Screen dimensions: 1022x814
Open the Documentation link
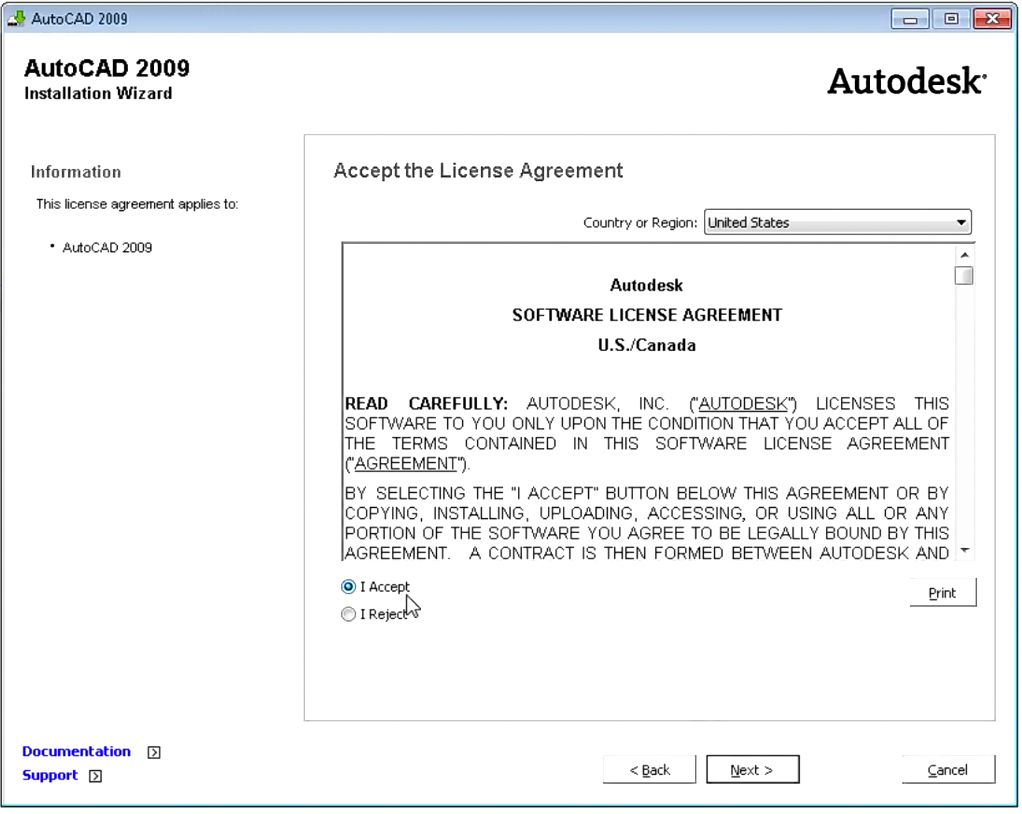(x=76, y=751)
